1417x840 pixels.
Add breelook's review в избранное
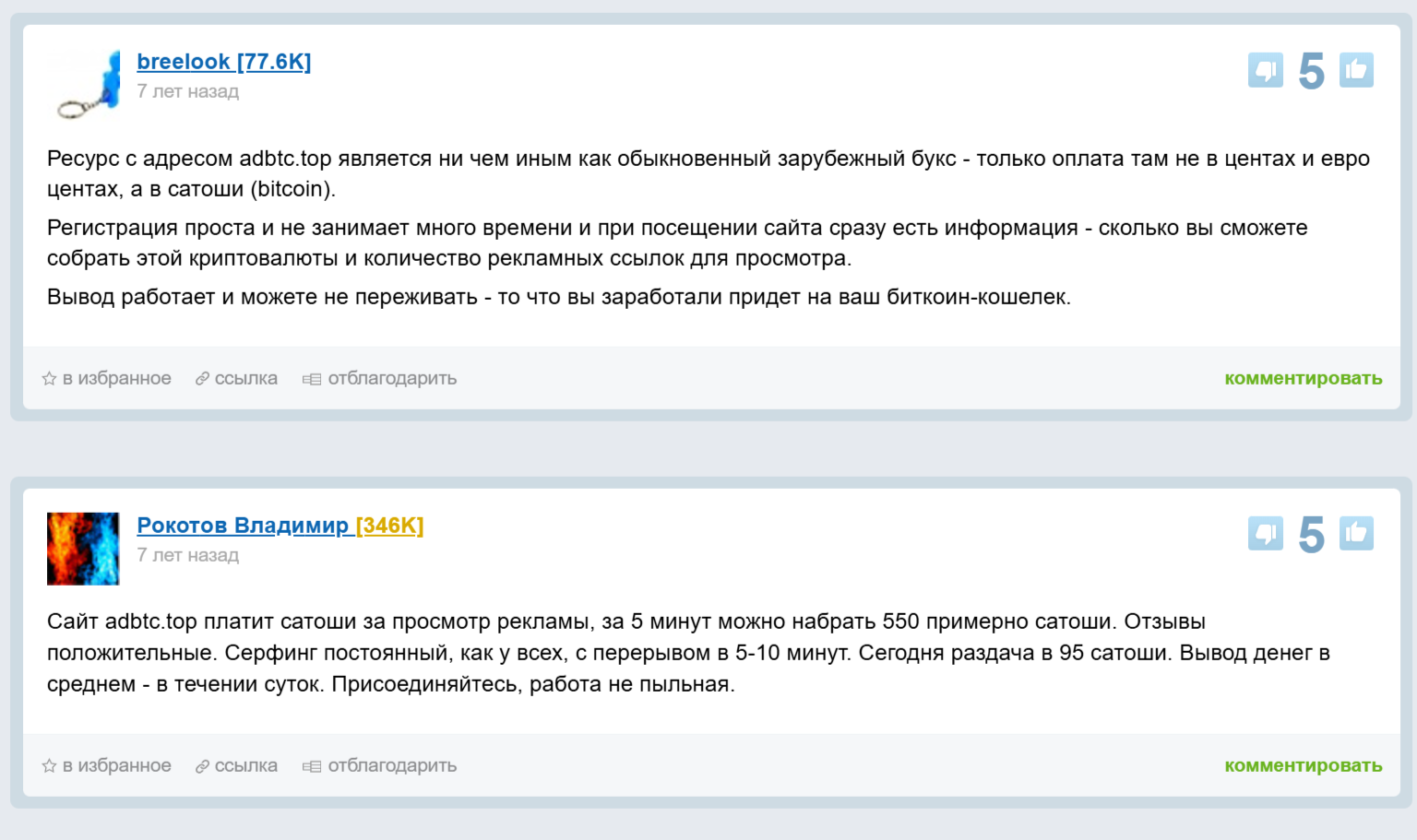point(116,379)
